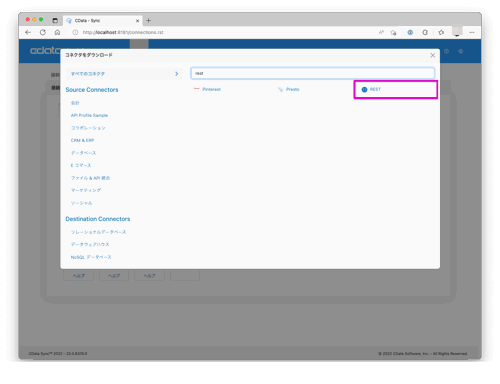Viewport: 500px width, 384px height.
Task: Open the source データベース category
Action: [83, 153]
